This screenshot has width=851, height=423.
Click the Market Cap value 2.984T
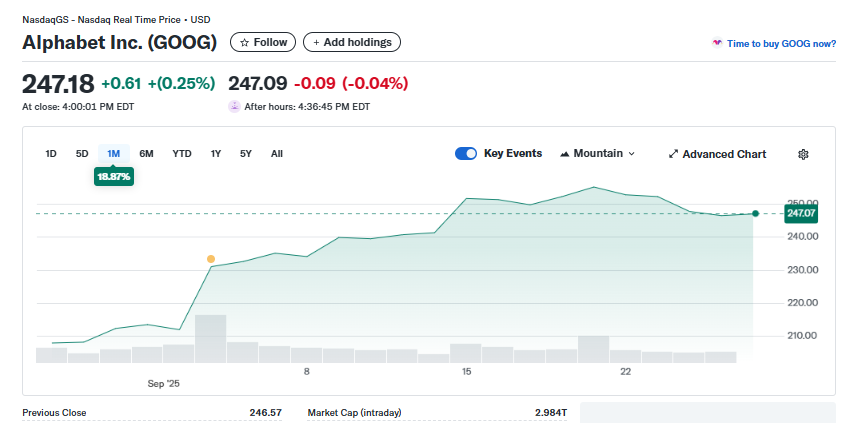(551, 413)
